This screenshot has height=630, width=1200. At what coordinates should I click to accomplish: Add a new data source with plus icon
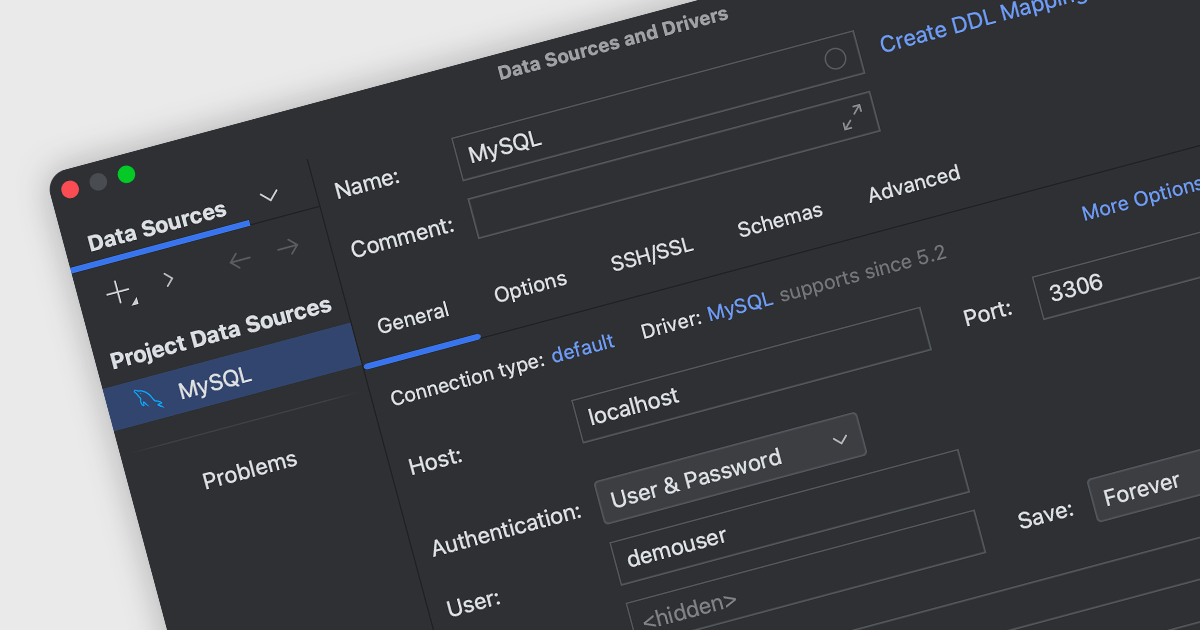click(119, 292)
